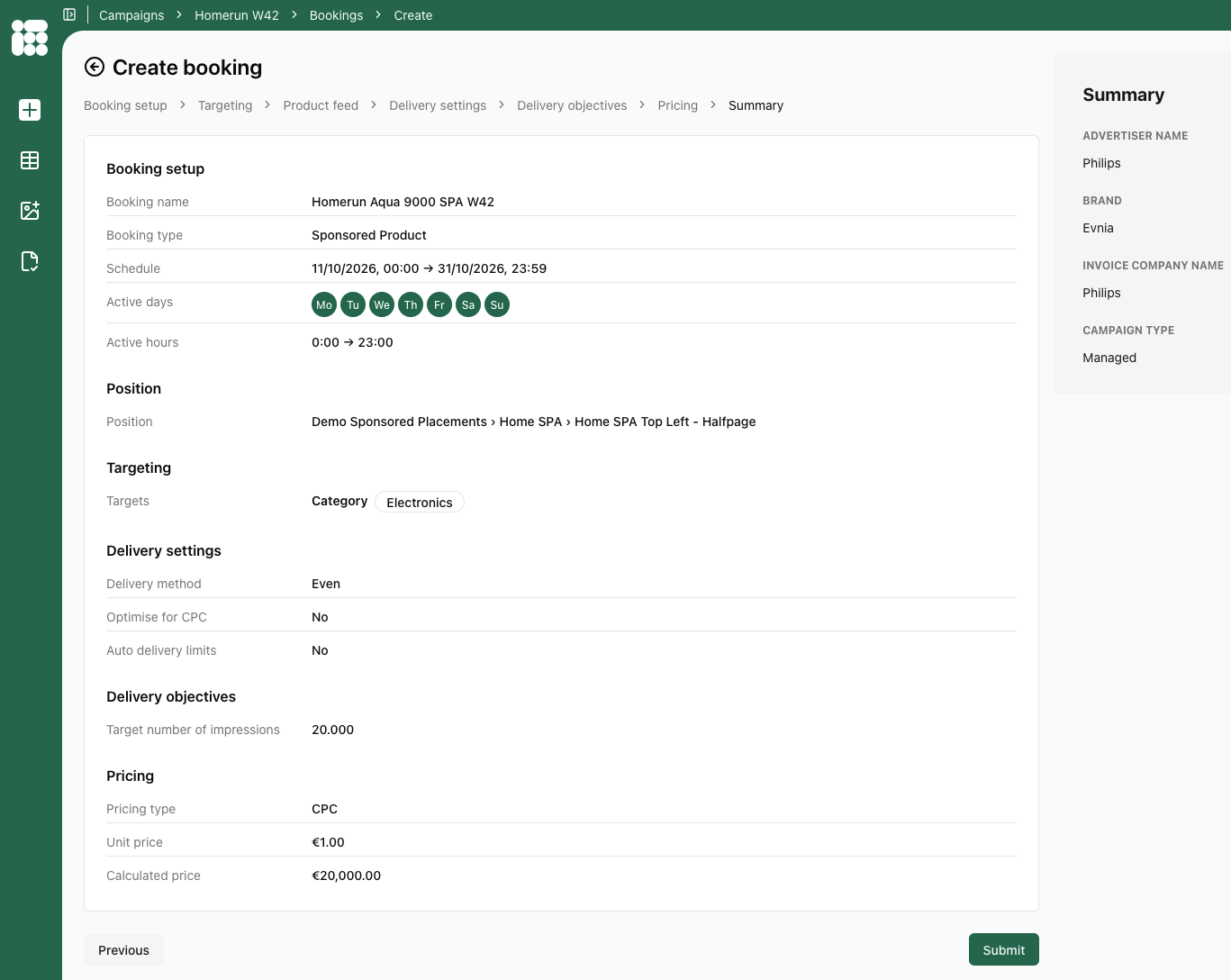The width and height of the screenshot is (1231, 980).
Task: Click the plus create icon in sidebar
Action: 30,110
